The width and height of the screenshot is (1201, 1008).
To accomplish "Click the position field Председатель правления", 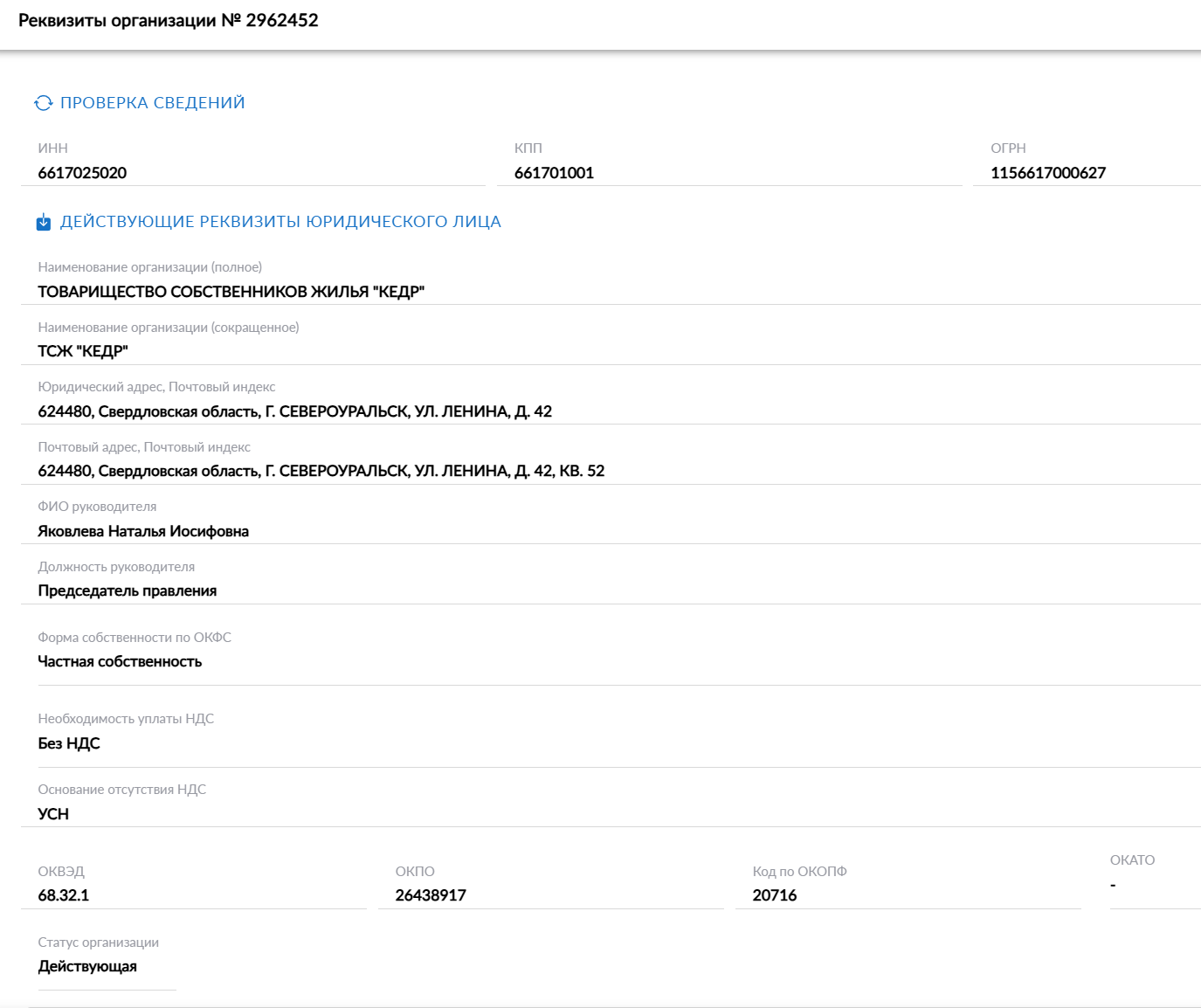I will coord(128,590).
